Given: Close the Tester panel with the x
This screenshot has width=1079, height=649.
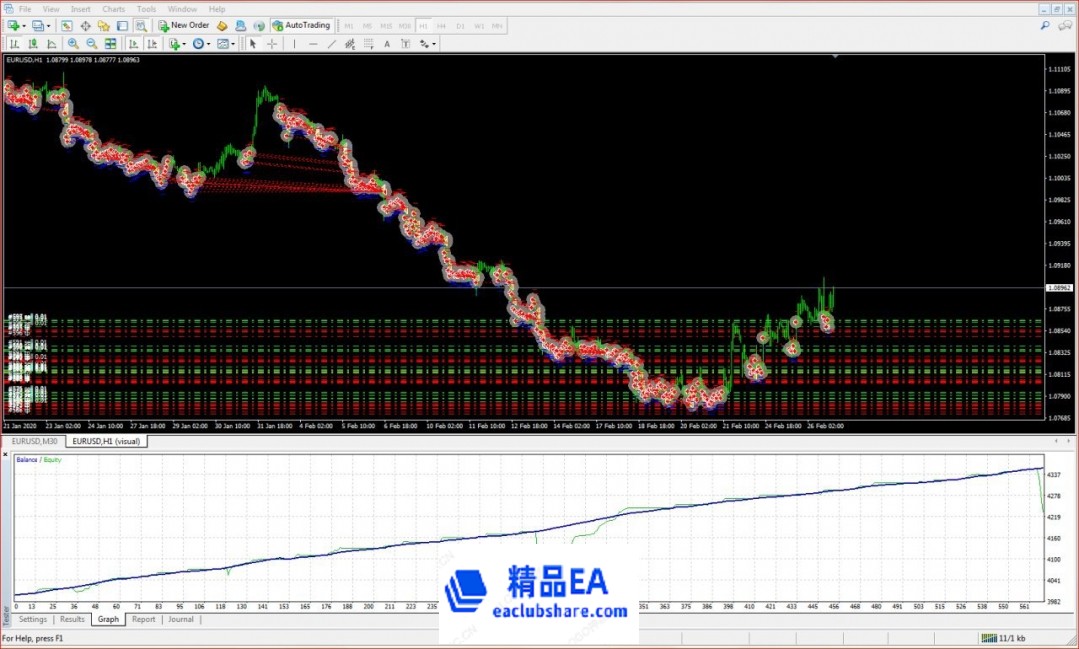Looking at the screenshot, I should 7,455.
